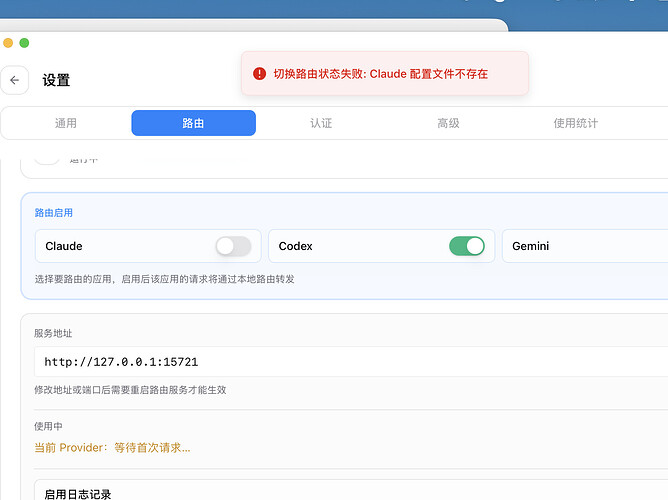
Task: Click the green maximize window button
Action: [24, 43]
